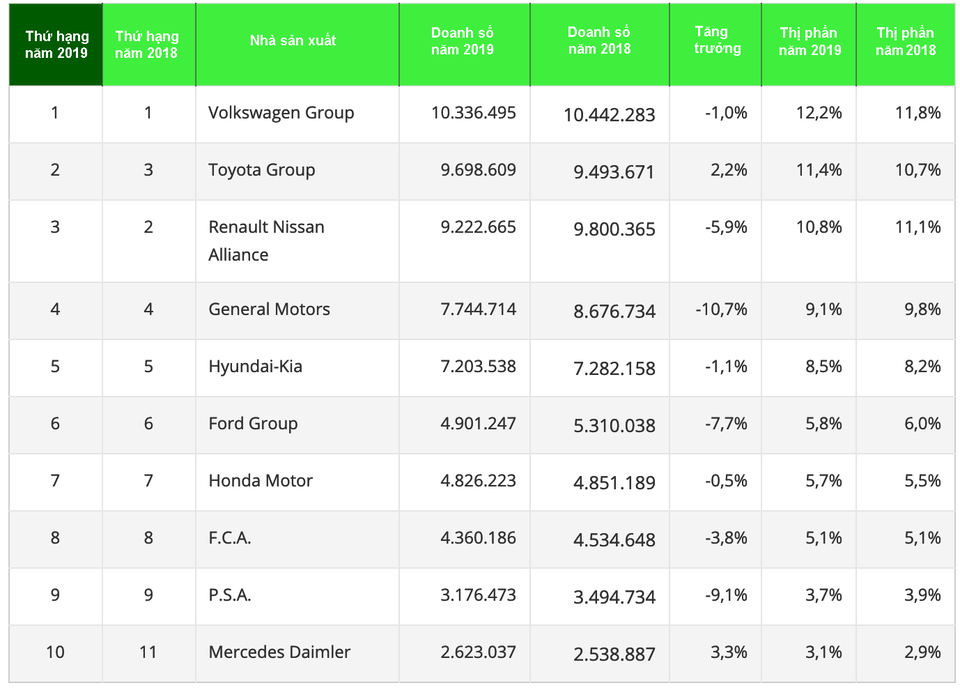Click 2018 rank 11 in Mercedes Daimler row
Image resolution: width=960 pixels, height=690 pixels.
pyautogui.click(x=148, y=652)
